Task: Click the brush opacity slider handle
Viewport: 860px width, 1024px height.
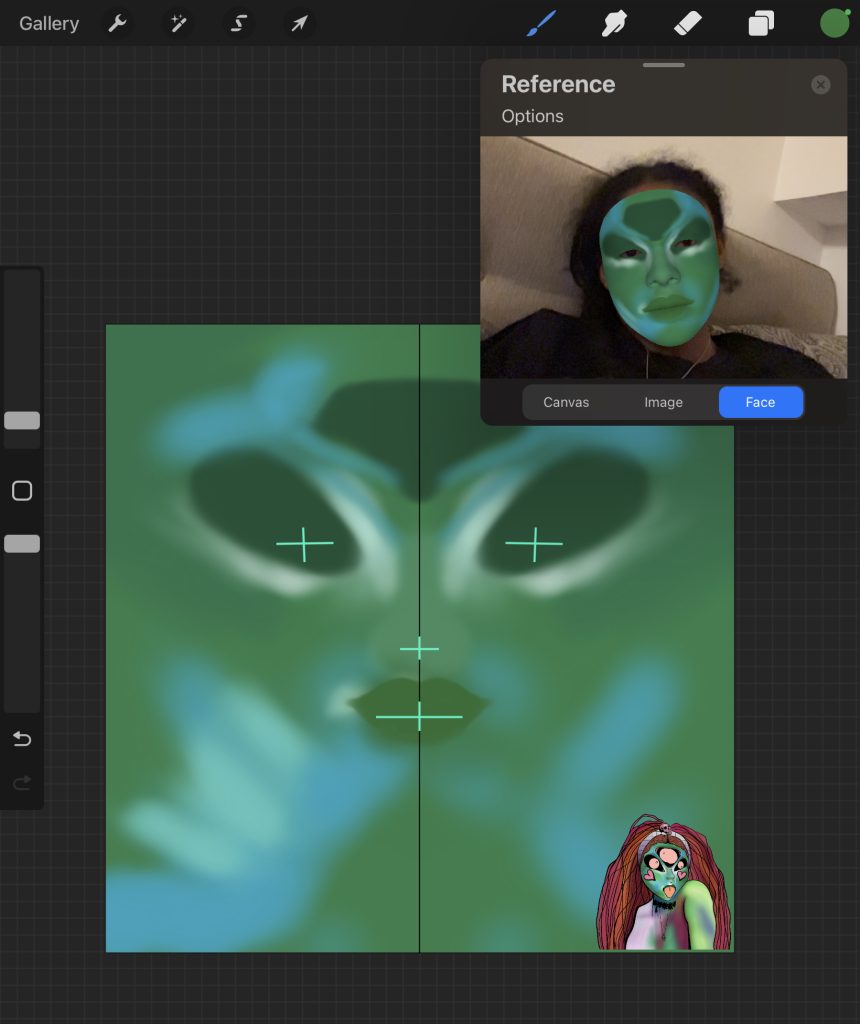Action: (22, 543)
